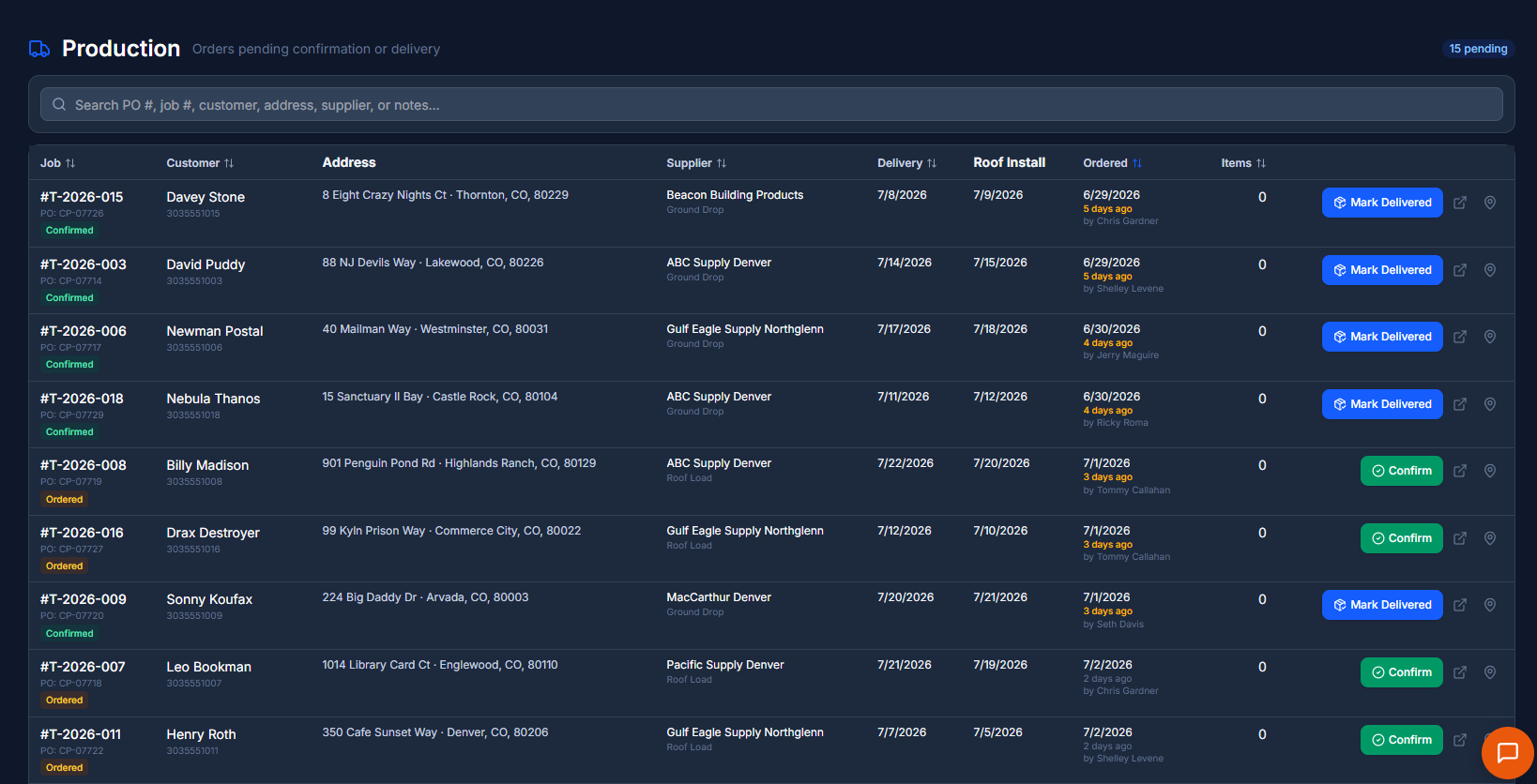Click Ordered status badge for T-2026-008

64,500
